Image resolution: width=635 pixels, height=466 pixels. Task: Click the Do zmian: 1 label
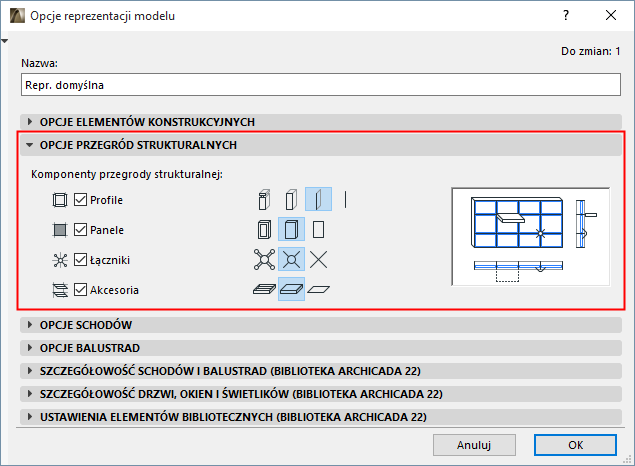tap(590, 51)
